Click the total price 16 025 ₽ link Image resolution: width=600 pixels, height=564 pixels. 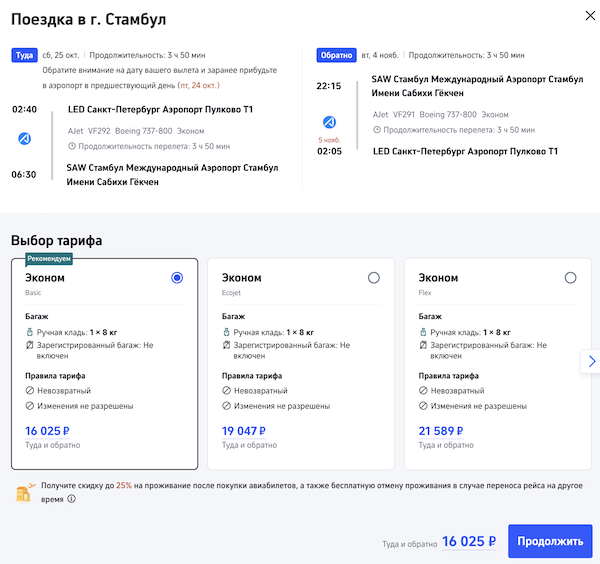[469, 541]
